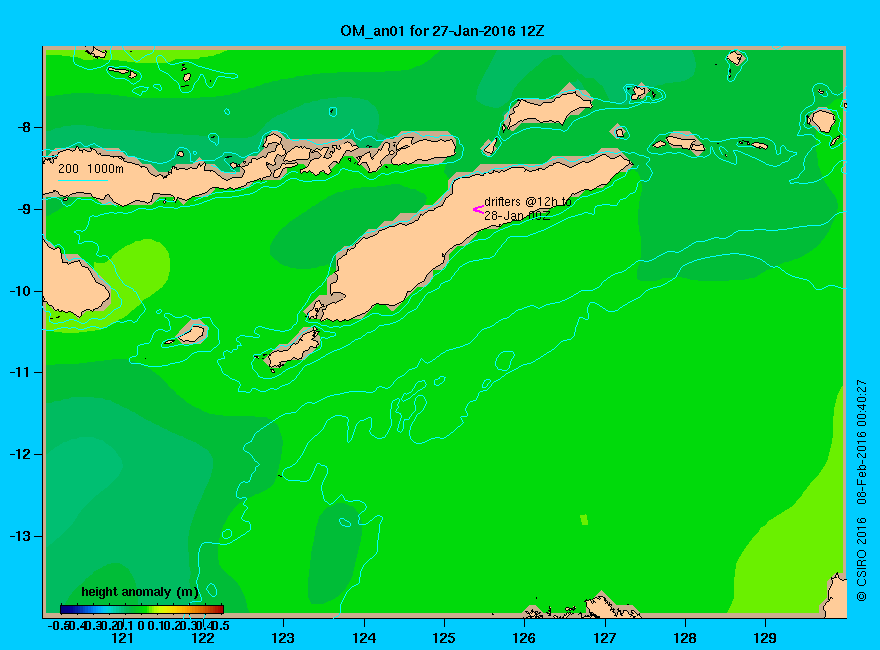880x650 pixels.
Task: Click latitude label -8 on y-axis
Action: tap(24, 127)
